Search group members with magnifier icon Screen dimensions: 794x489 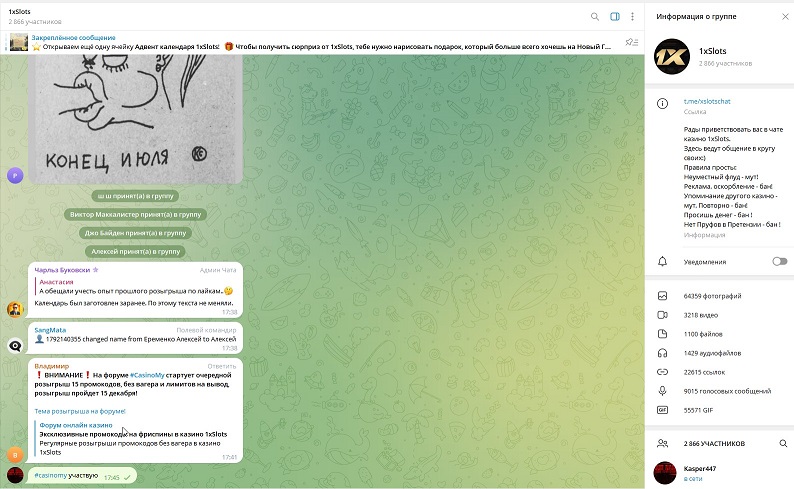[x=783, y=443]
